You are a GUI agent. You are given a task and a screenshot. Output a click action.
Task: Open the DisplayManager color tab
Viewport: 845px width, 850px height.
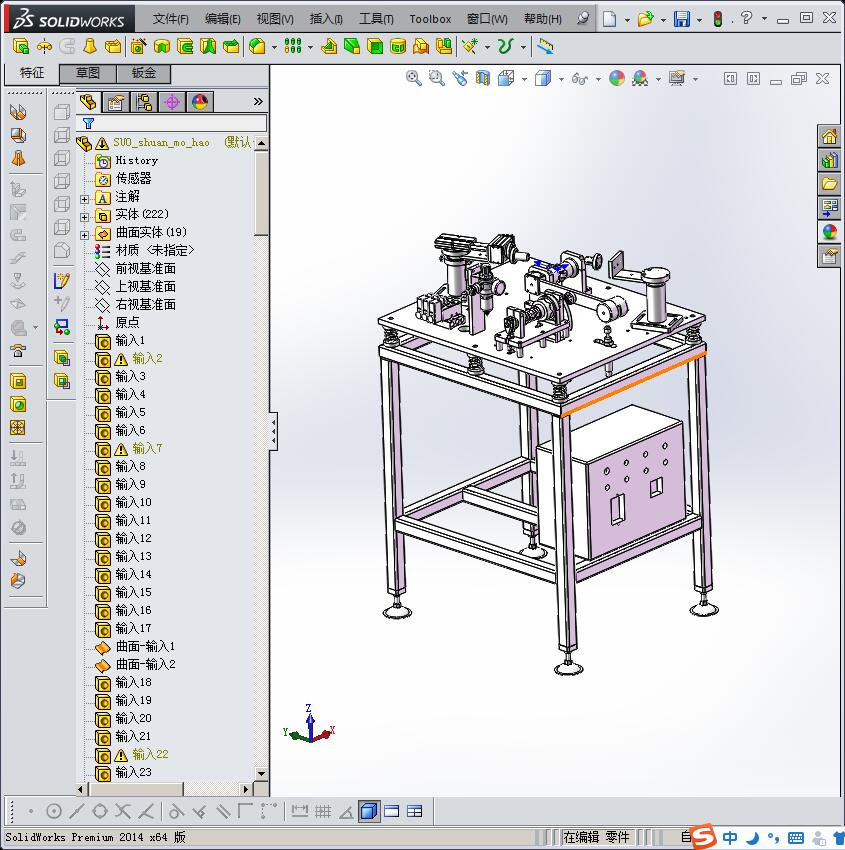click(200, 102)
